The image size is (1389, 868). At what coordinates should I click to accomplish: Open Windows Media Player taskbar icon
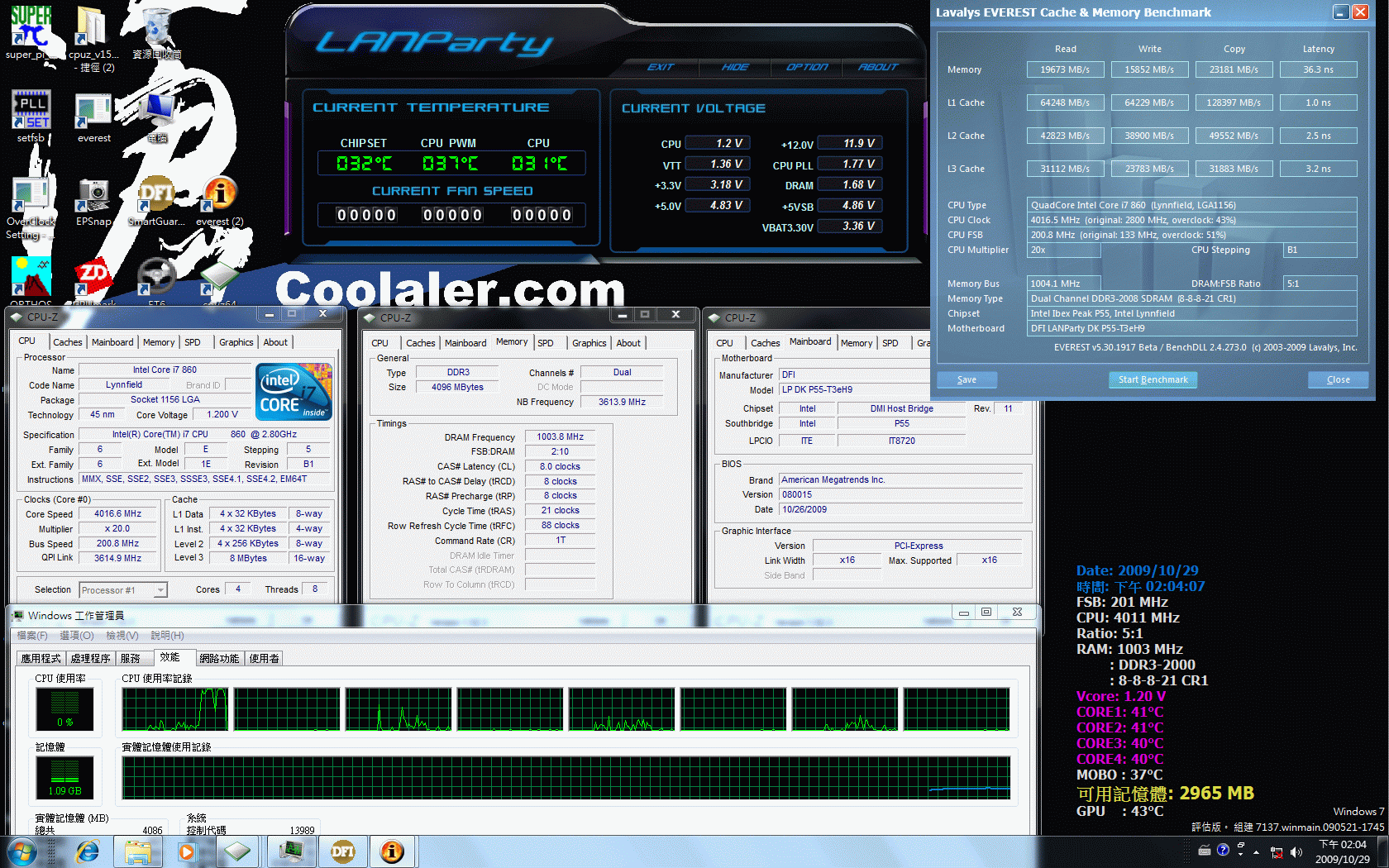[187, 851]
